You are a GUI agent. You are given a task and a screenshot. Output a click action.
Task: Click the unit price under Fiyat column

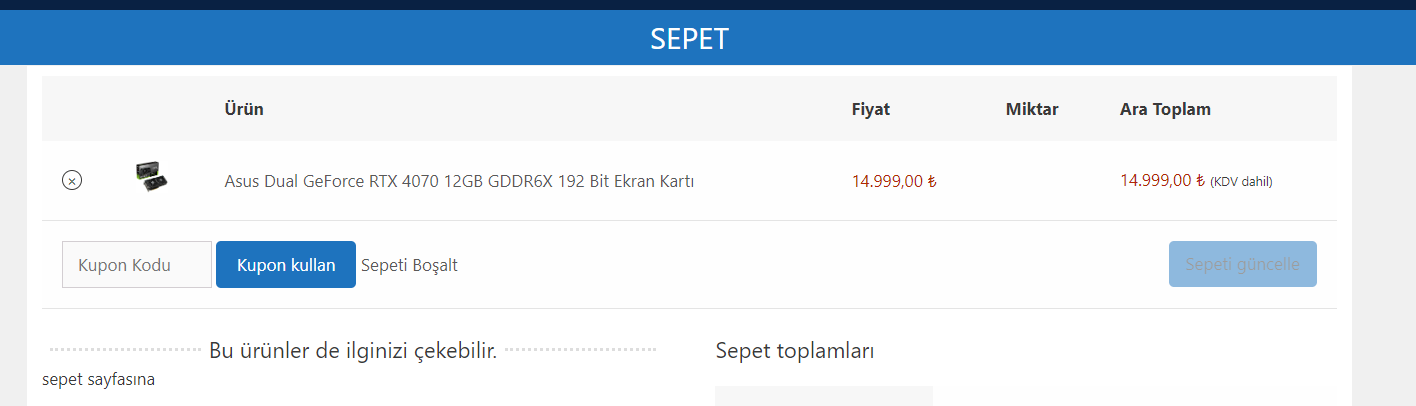pos(893,181)
